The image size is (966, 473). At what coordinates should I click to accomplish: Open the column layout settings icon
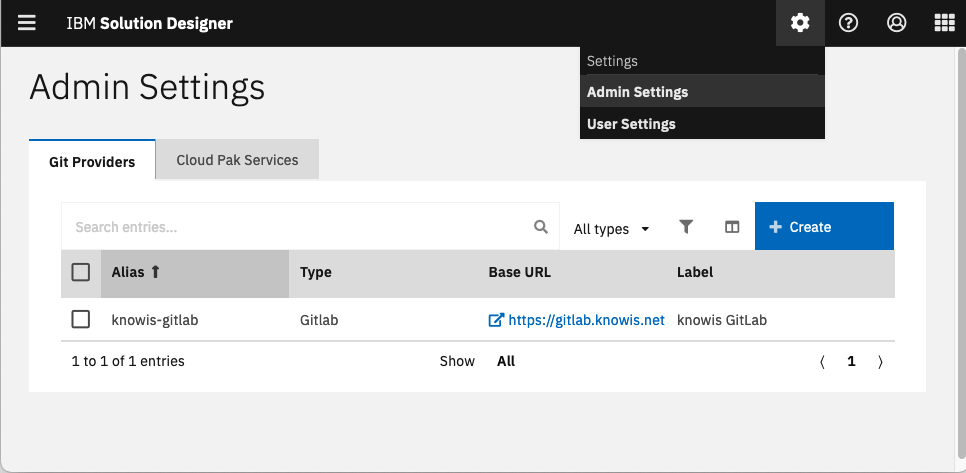click(x=732, y=227)
